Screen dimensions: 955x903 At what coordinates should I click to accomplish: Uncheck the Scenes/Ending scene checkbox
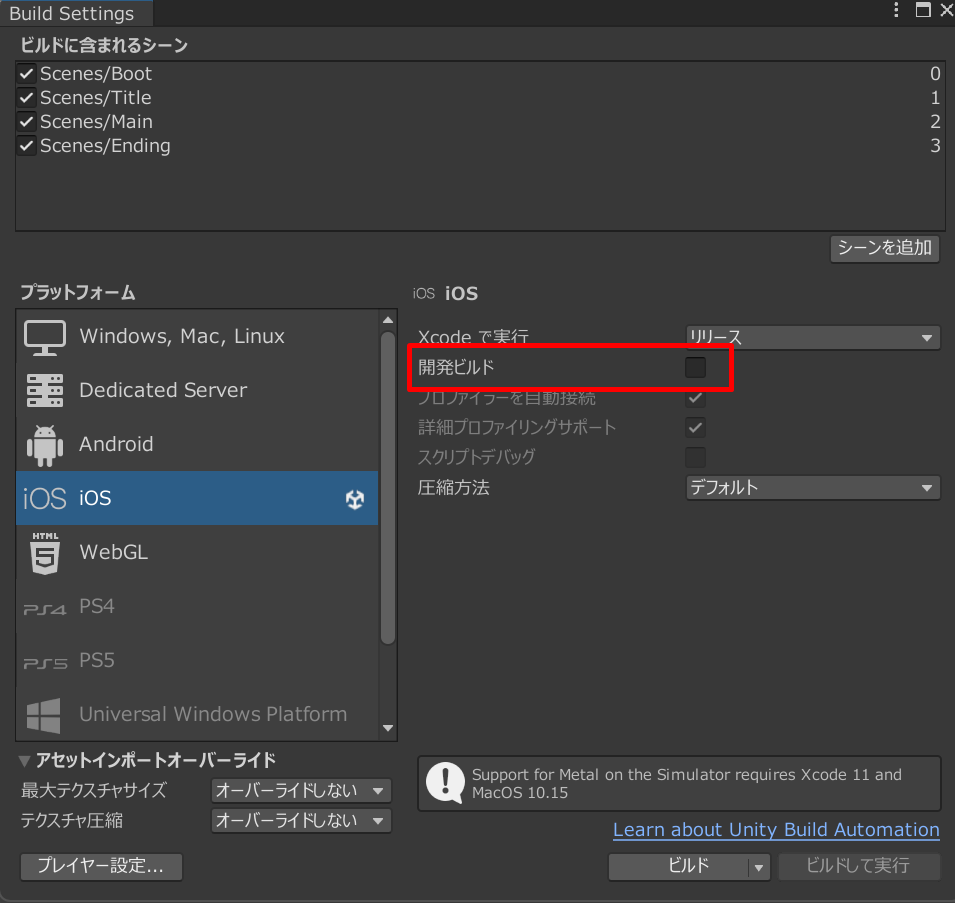tap(27, 146)
